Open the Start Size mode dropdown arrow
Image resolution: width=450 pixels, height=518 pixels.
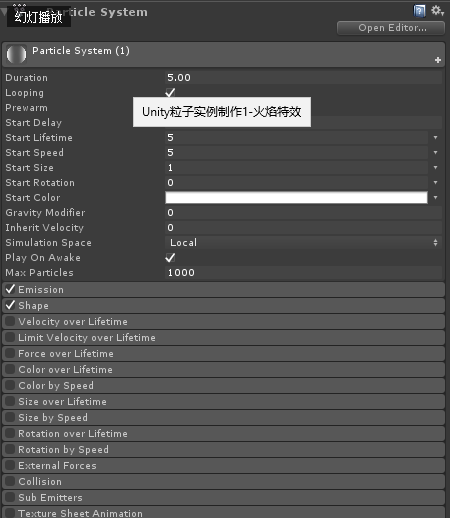pyautogui.click(x=435, y=168)
